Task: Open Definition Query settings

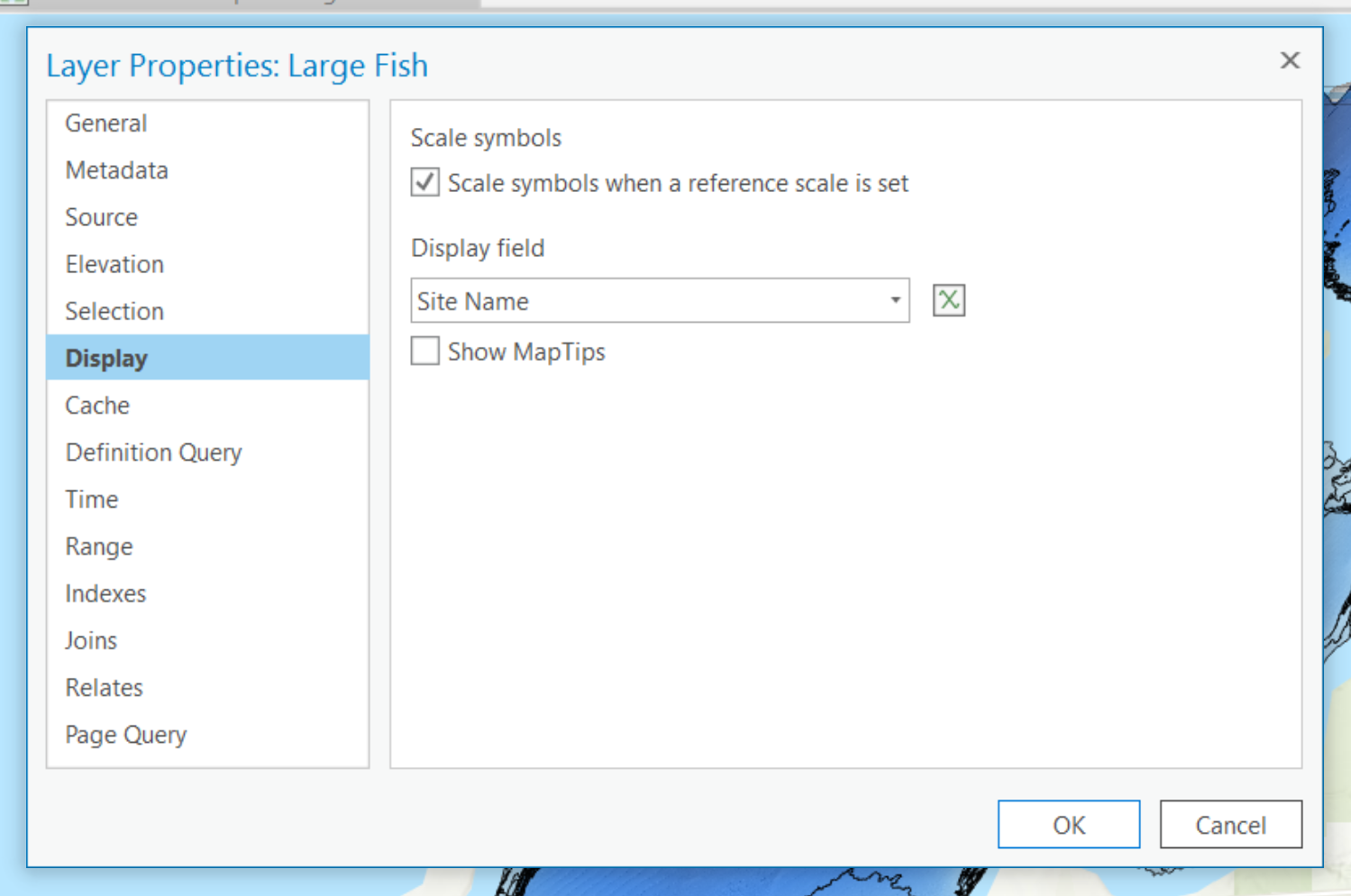Action: click(x=153, y=452)
